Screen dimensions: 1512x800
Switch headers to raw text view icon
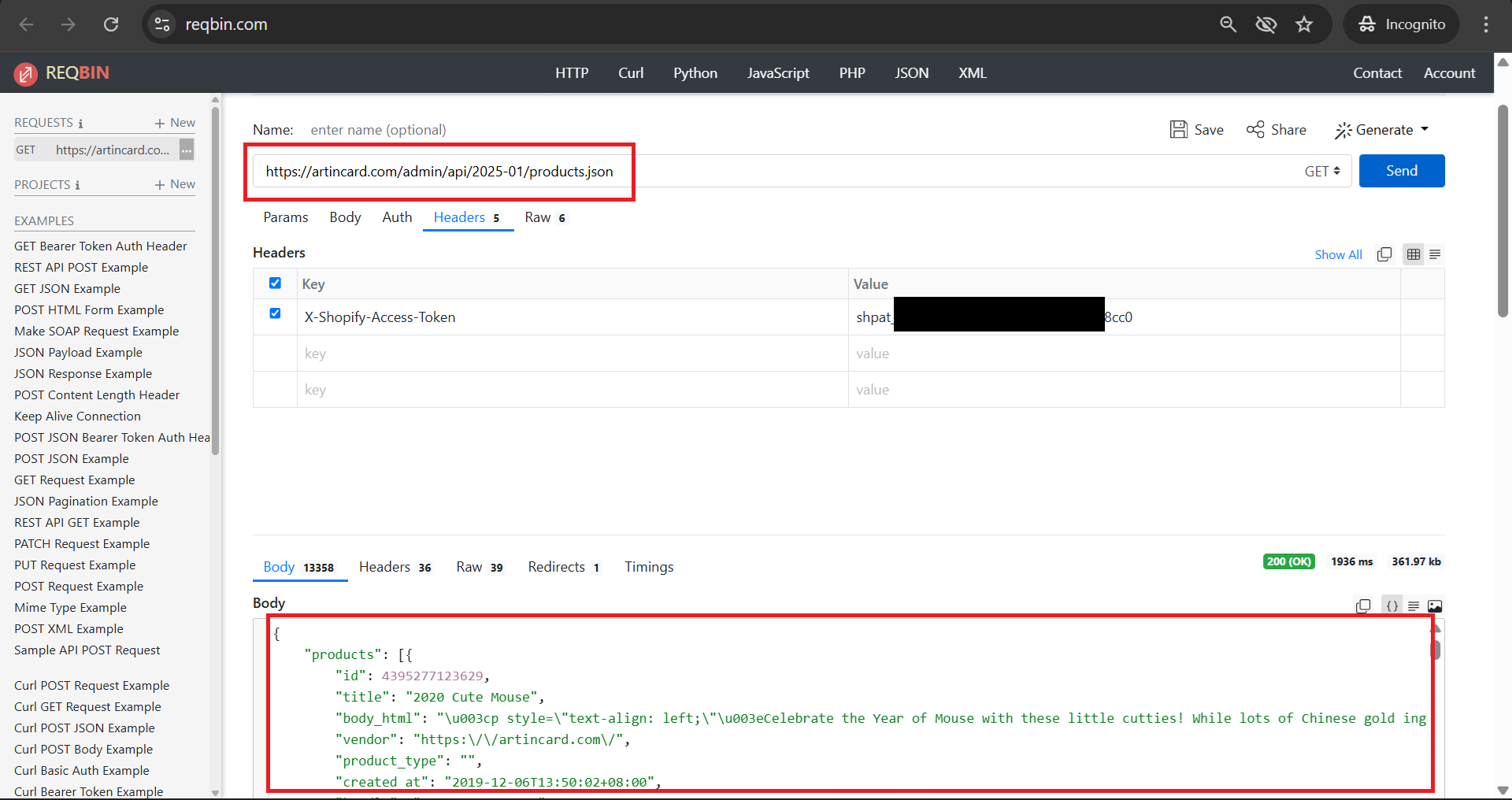[1435, 254]
